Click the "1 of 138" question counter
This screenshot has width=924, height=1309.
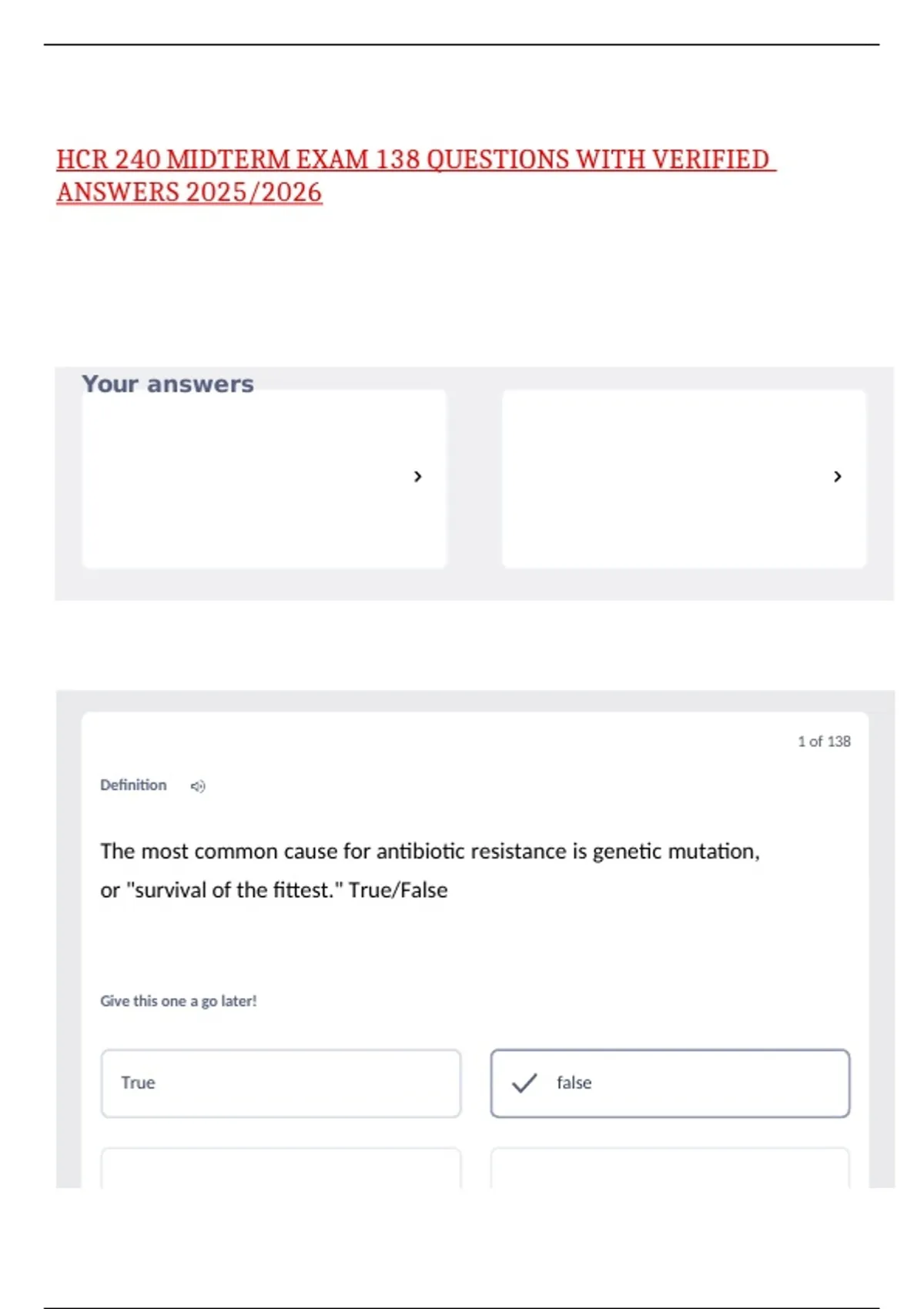(x=824, y=742)
